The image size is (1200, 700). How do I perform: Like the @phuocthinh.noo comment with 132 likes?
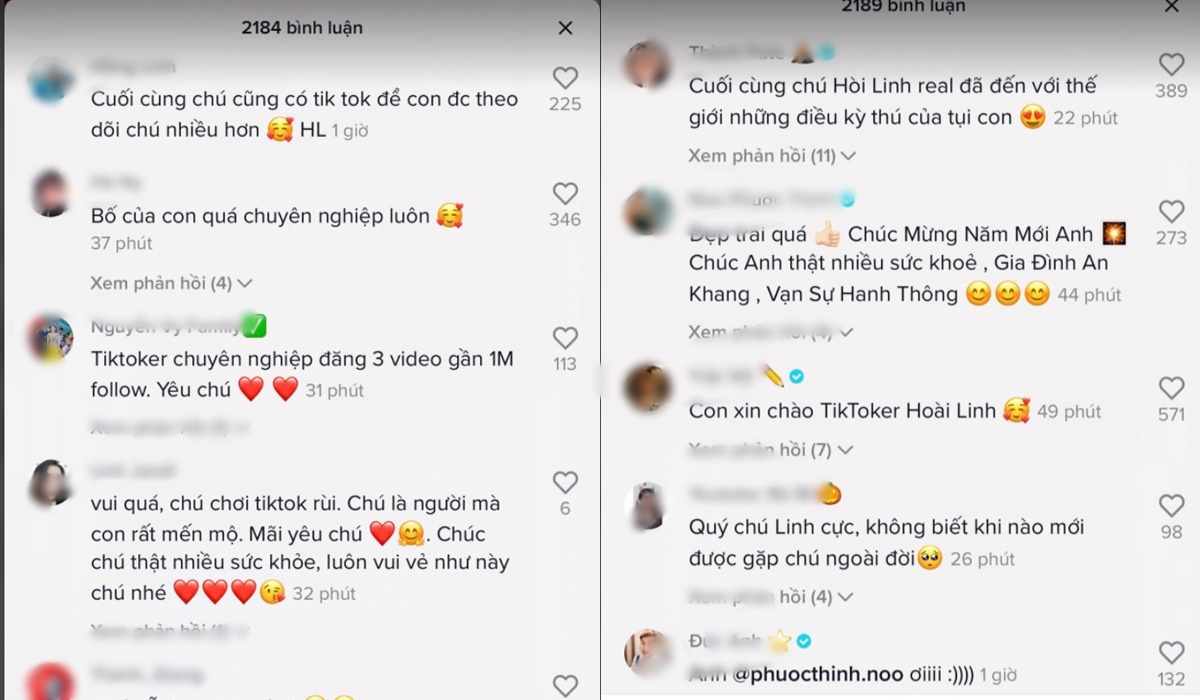click(1171, 653)
